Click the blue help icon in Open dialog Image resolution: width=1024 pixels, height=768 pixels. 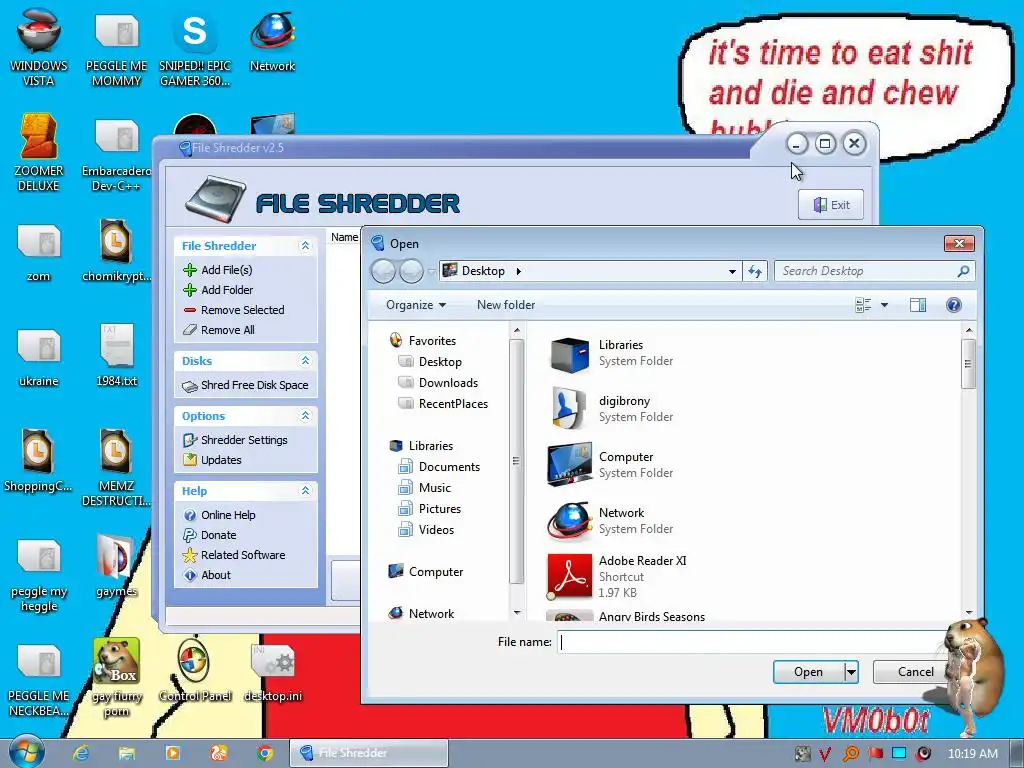point(953,305)
